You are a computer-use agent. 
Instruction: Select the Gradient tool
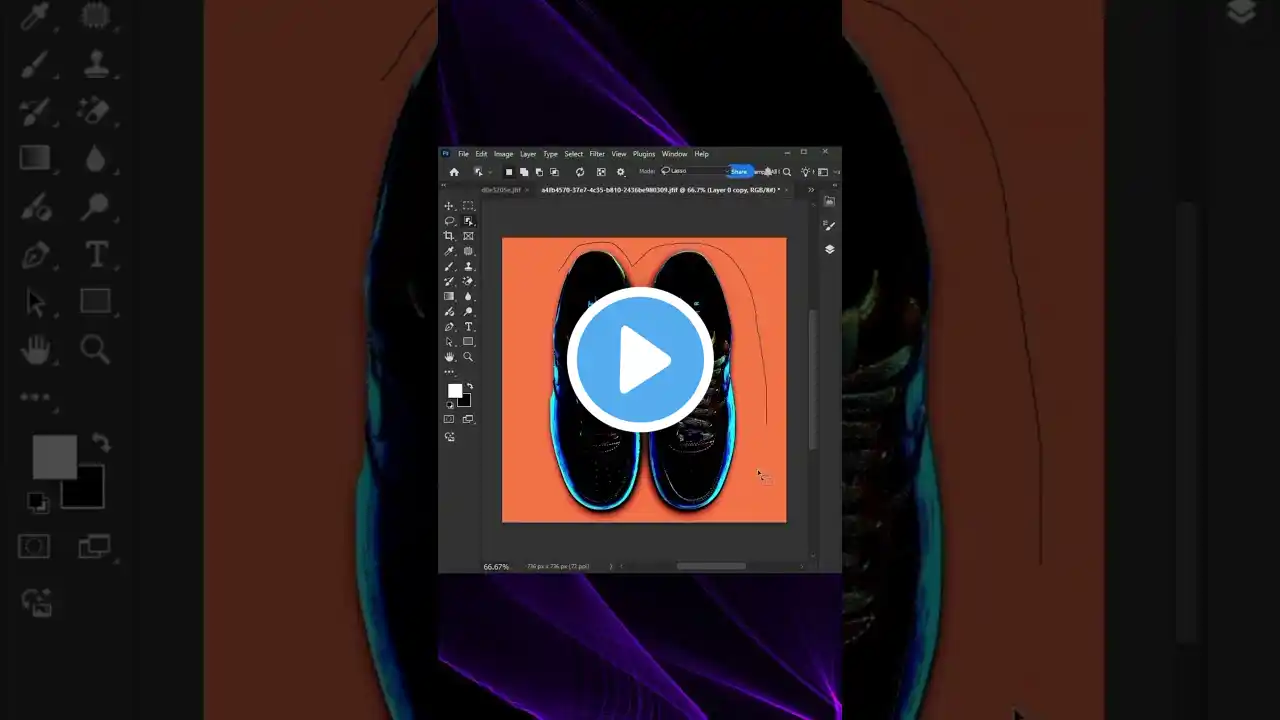coord(449,296)
